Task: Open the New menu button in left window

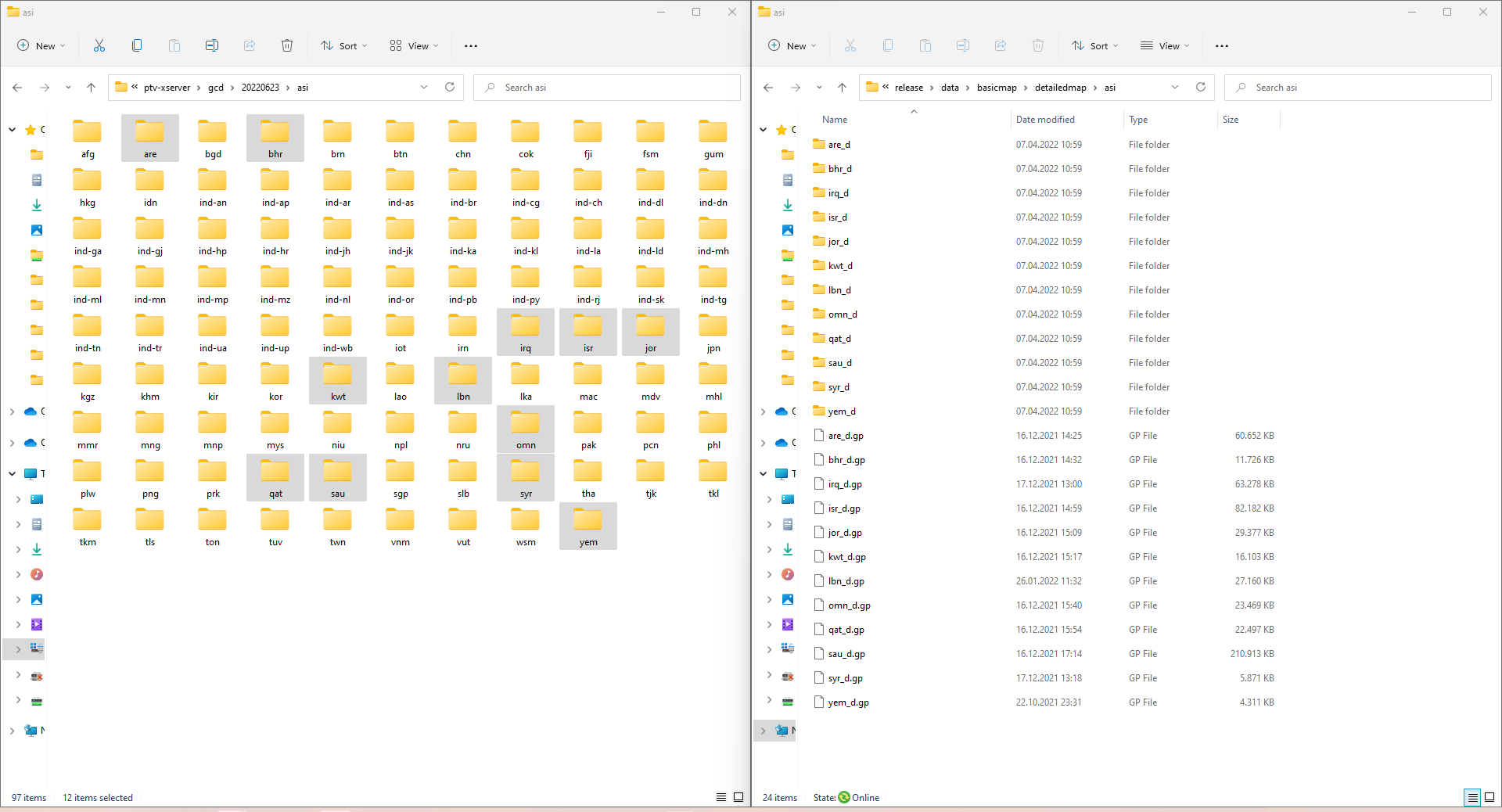Action: tap(41, 46)
